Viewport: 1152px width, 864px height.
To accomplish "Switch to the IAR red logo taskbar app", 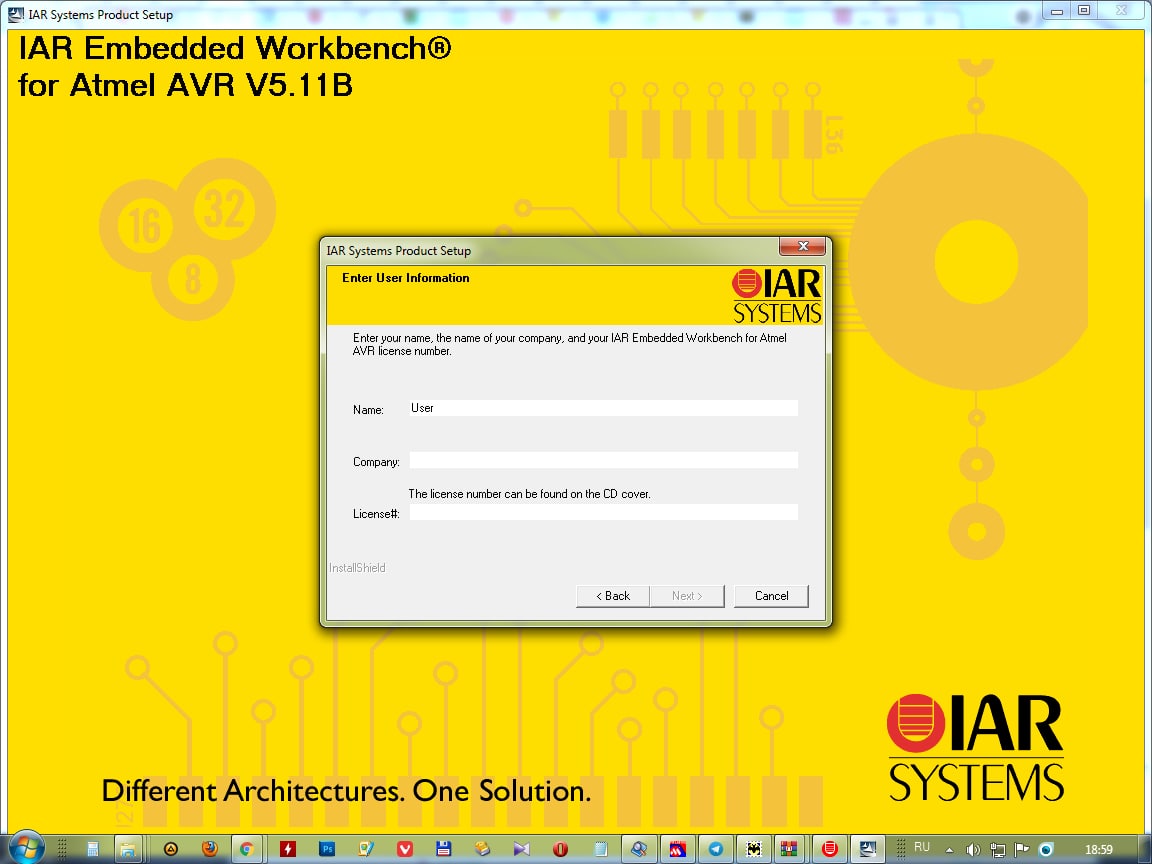I will coord(830,849).
